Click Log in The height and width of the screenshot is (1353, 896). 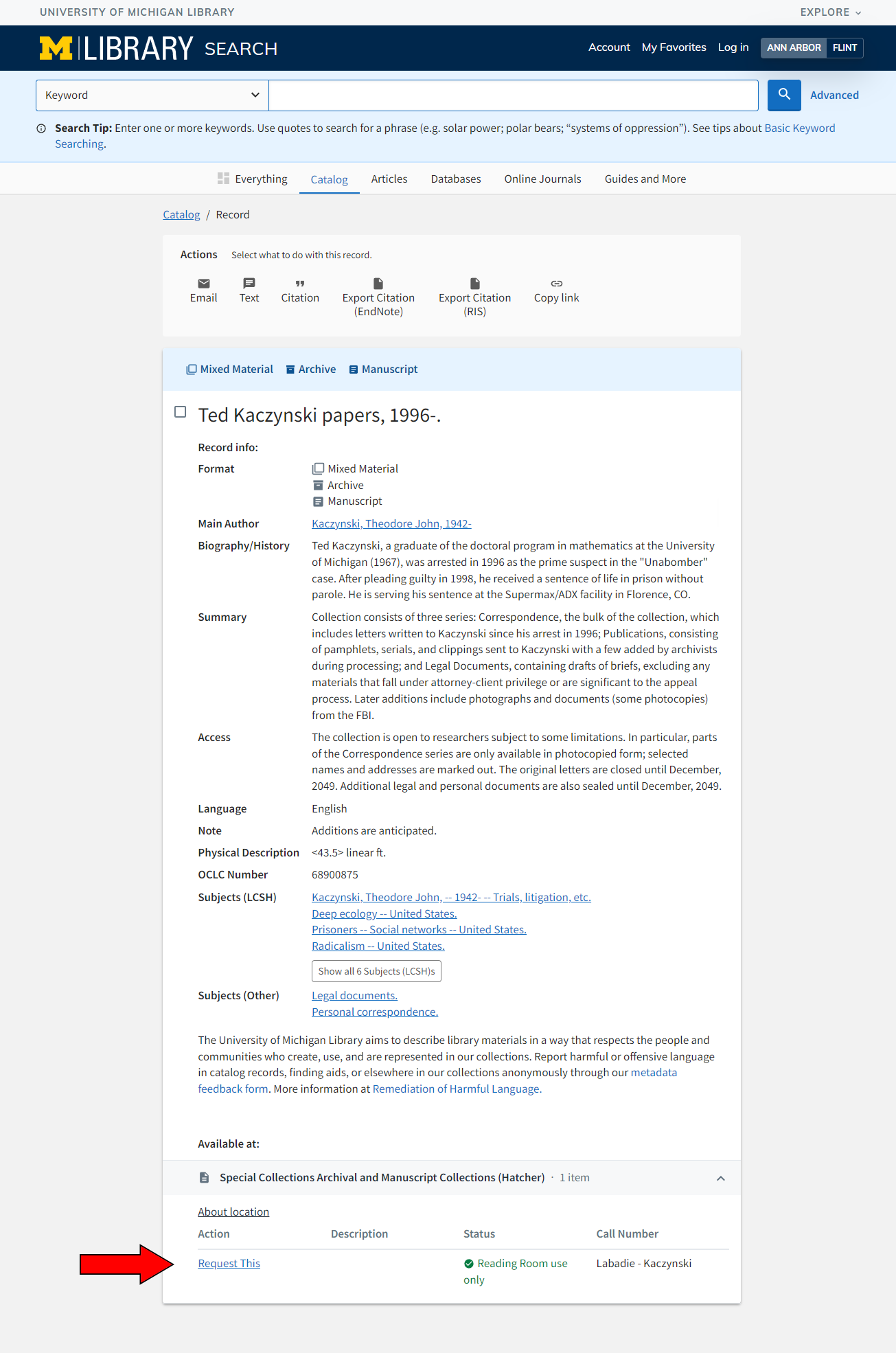tap(733, 47)
